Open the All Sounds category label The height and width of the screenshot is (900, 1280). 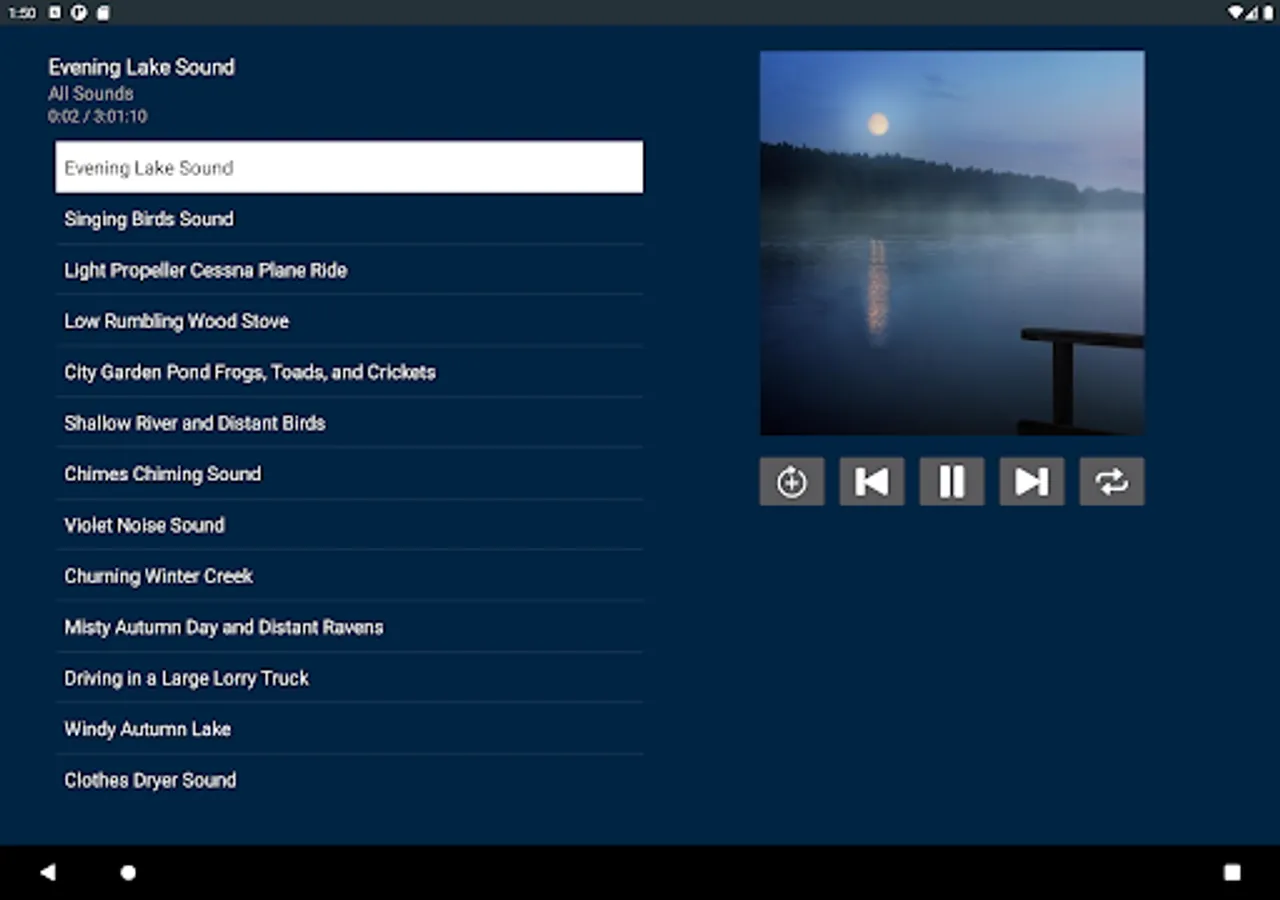coord(90,93)
